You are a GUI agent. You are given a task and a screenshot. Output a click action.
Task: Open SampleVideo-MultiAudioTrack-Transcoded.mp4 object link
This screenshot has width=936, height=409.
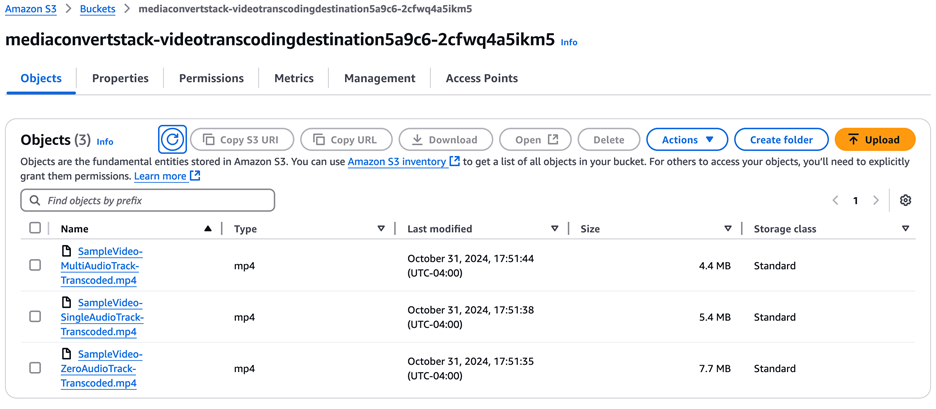101,265
